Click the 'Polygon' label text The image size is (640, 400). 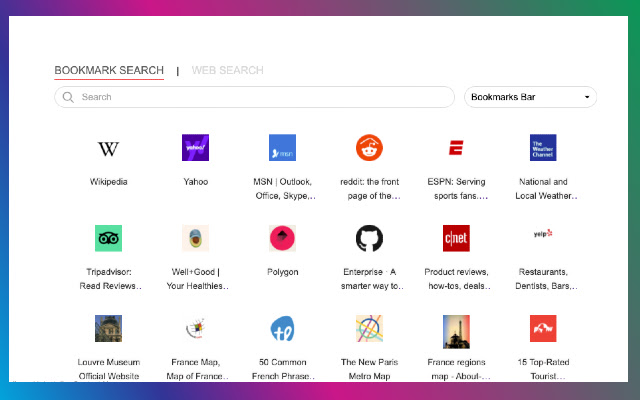(x=282, y=272)
